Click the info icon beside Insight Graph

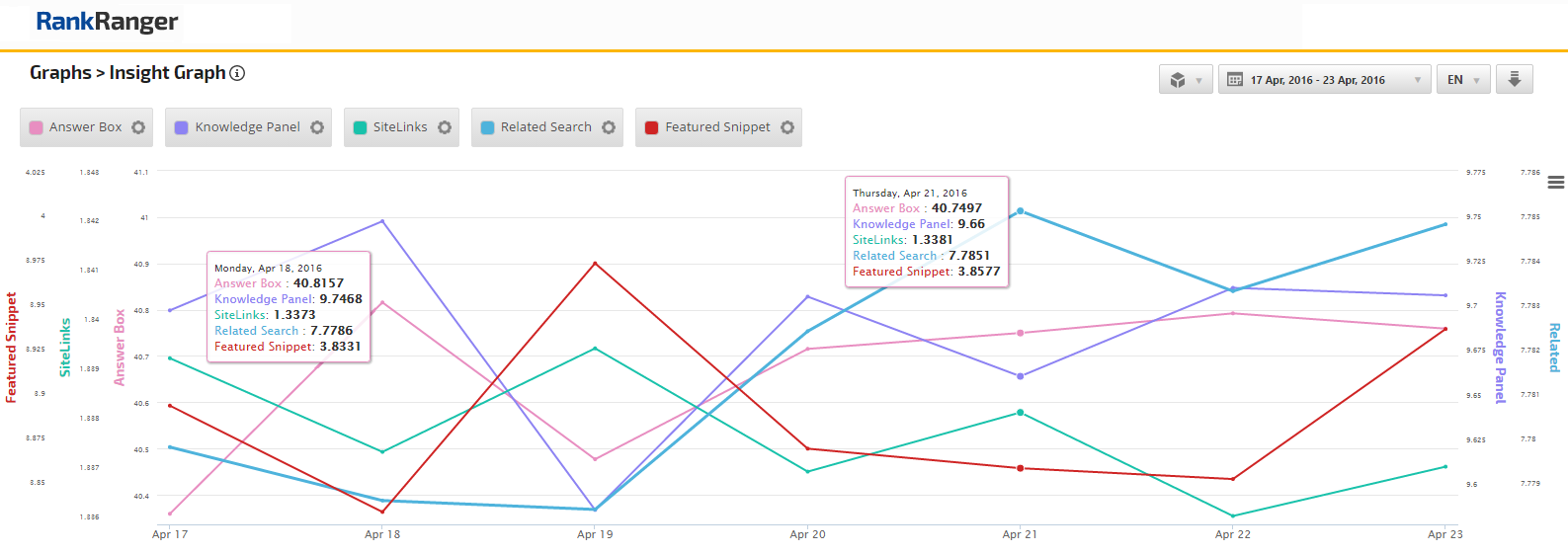click(237, 73)
